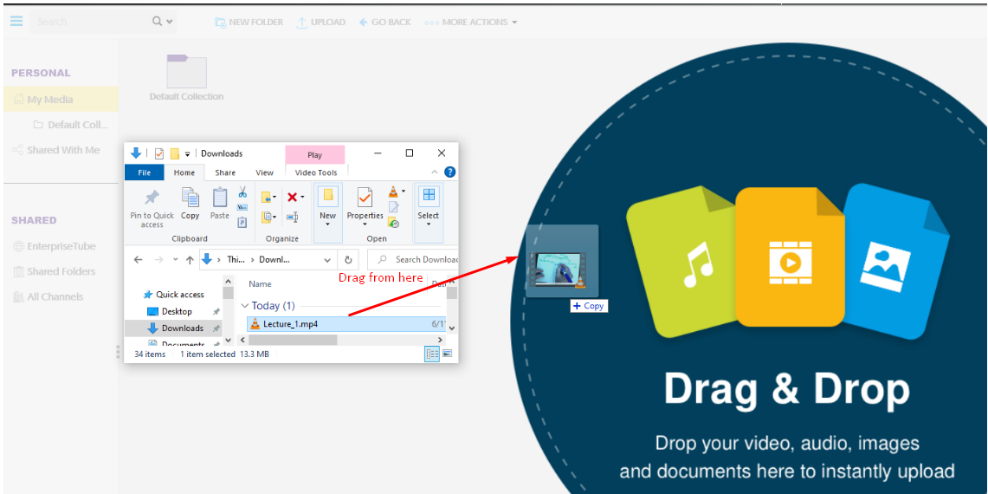988x494 pixels.
Task: Collapse the Today (1) file group
Action: point(245,306)
